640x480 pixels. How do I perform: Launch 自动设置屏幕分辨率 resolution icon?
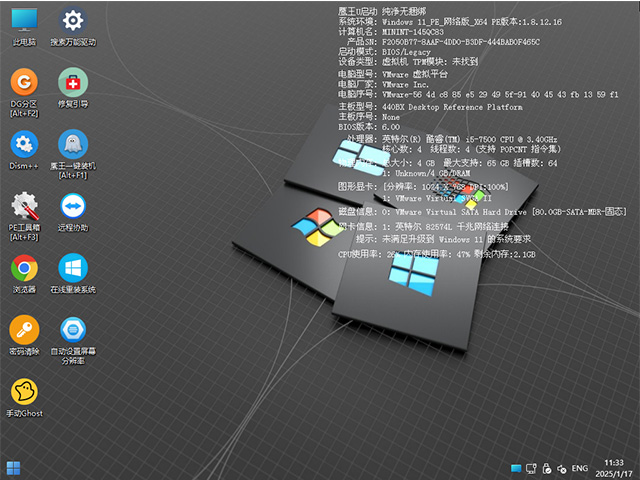click(x=73, y=340)
